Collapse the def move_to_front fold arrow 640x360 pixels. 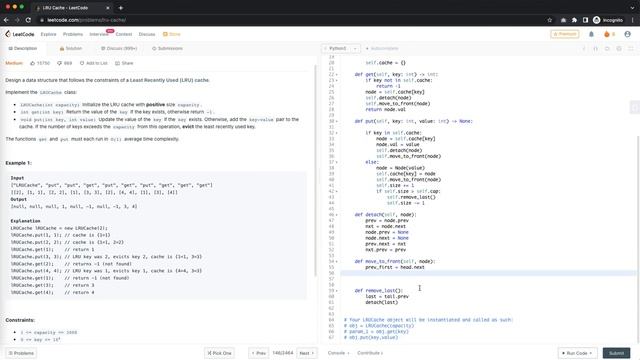point(336,261)
